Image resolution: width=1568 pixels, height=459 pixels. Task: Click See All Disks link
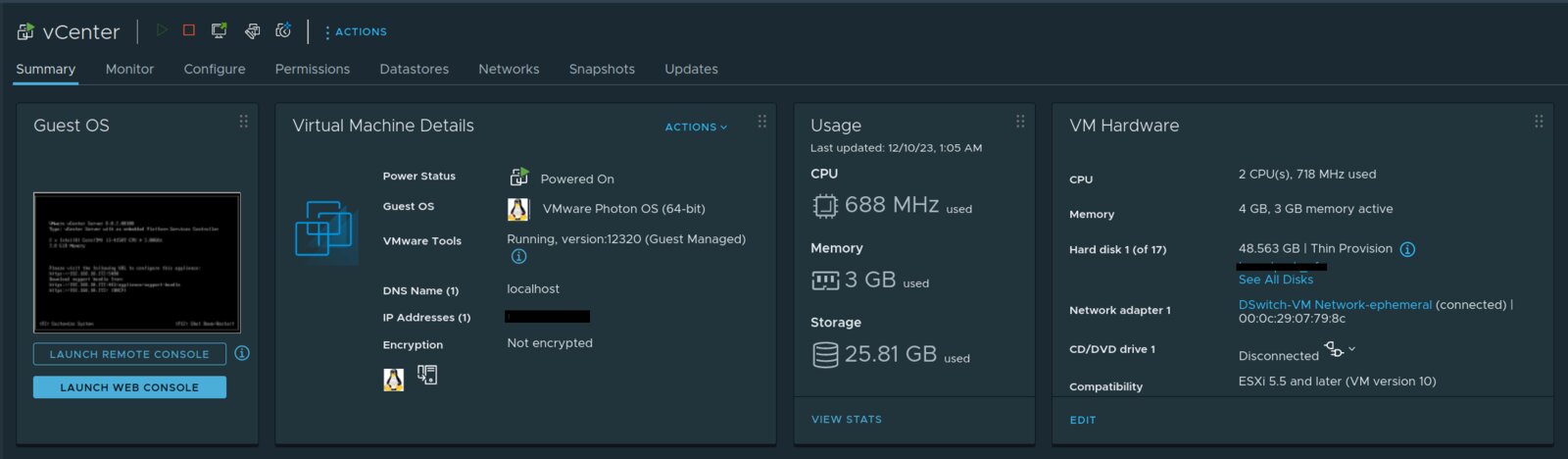[1276, 280]
